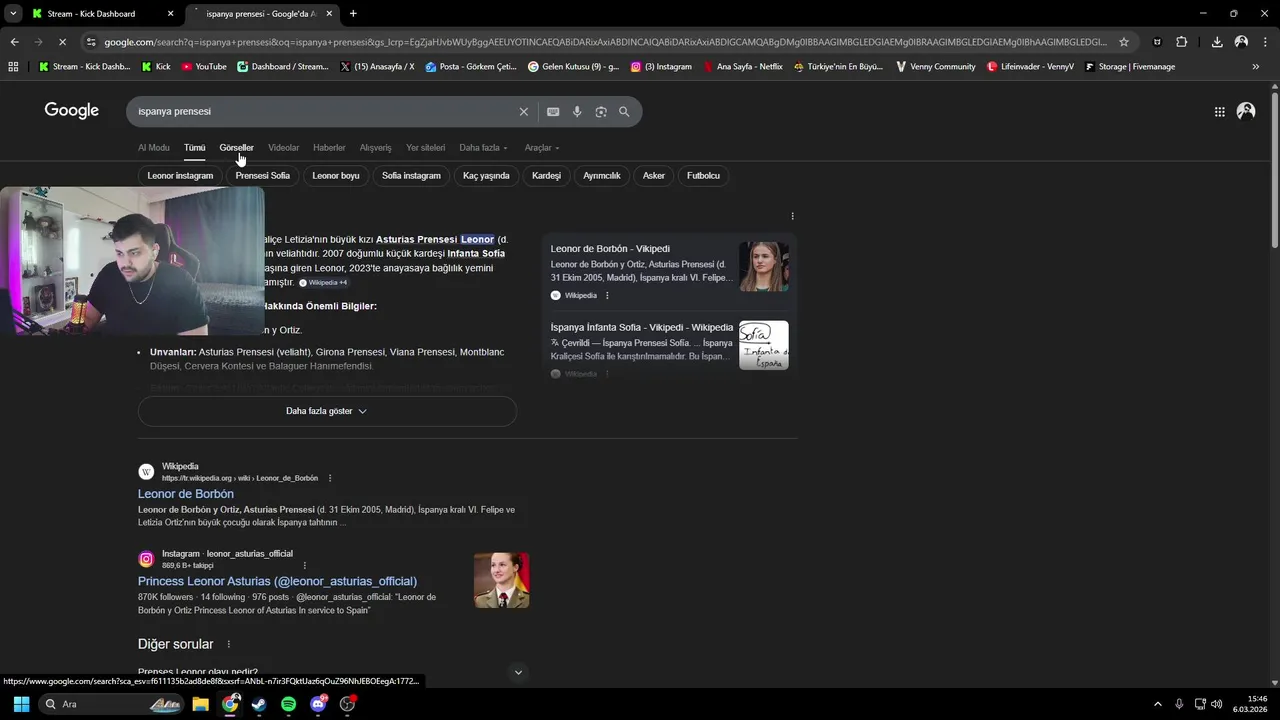Screen dimensions: 1280x720
Task: Go back to the previous page
Action: pyautogui.click(x=14, y=42)
